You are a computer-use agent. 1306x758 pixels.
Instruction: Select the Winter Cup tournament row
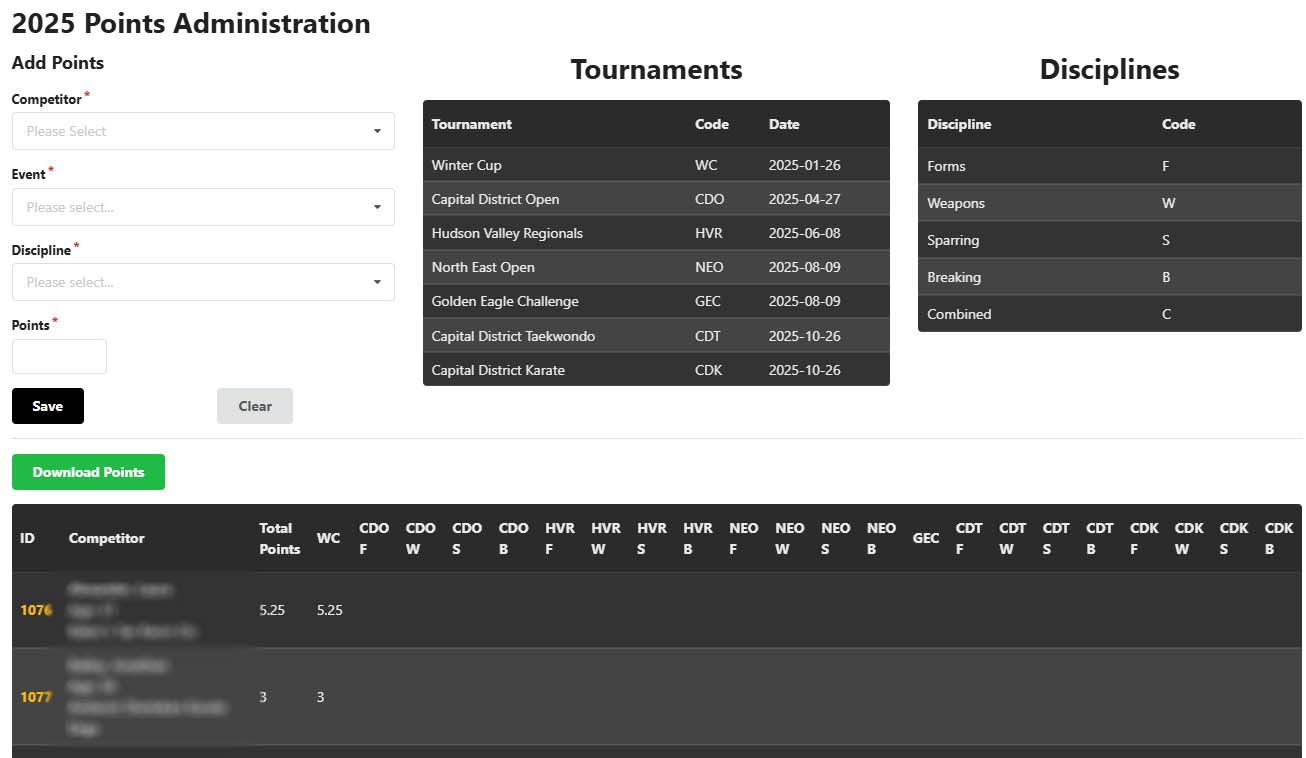coord(655,165)
